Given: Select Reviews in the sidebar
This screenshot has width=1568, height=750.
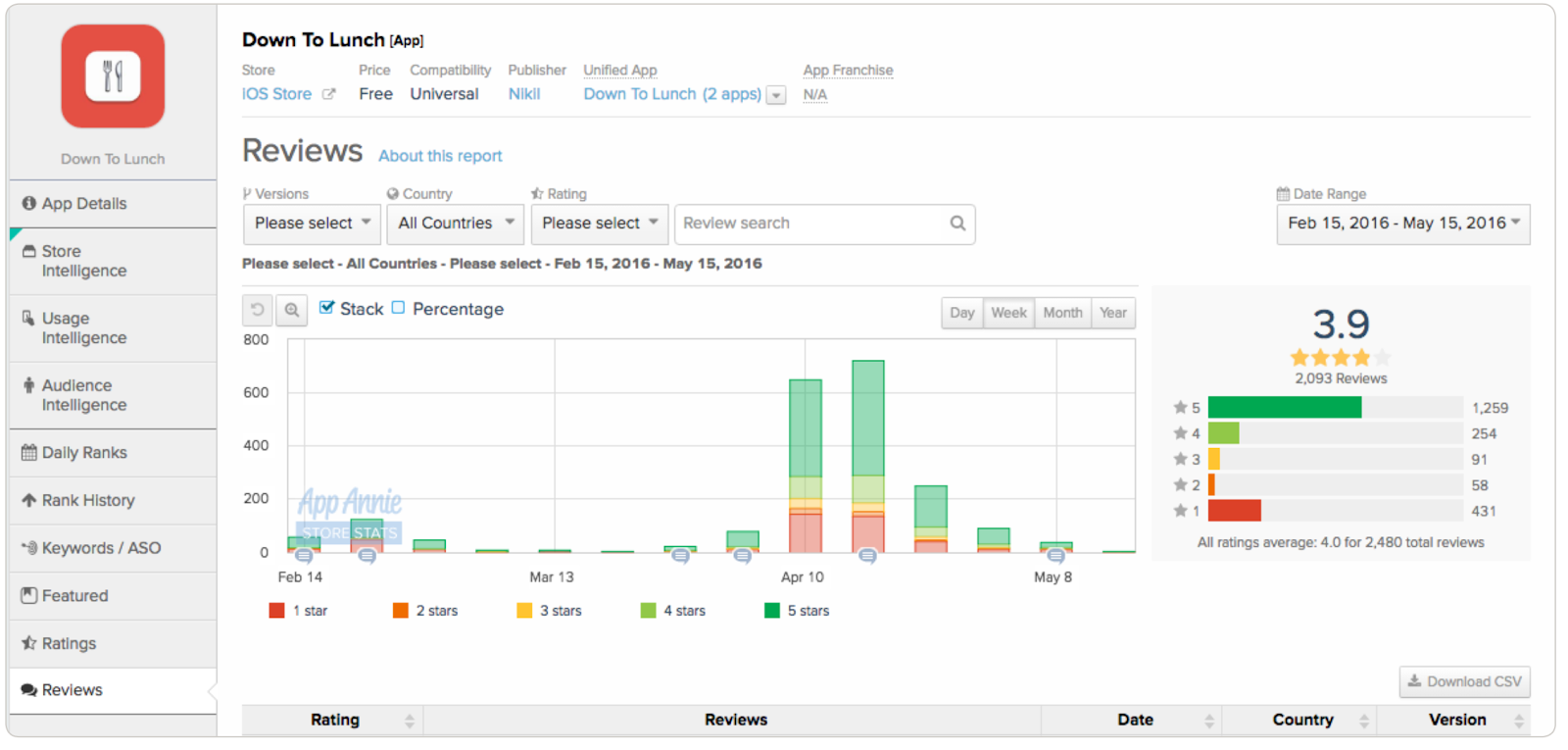Looking at the screenshot, I should point(113,690).
